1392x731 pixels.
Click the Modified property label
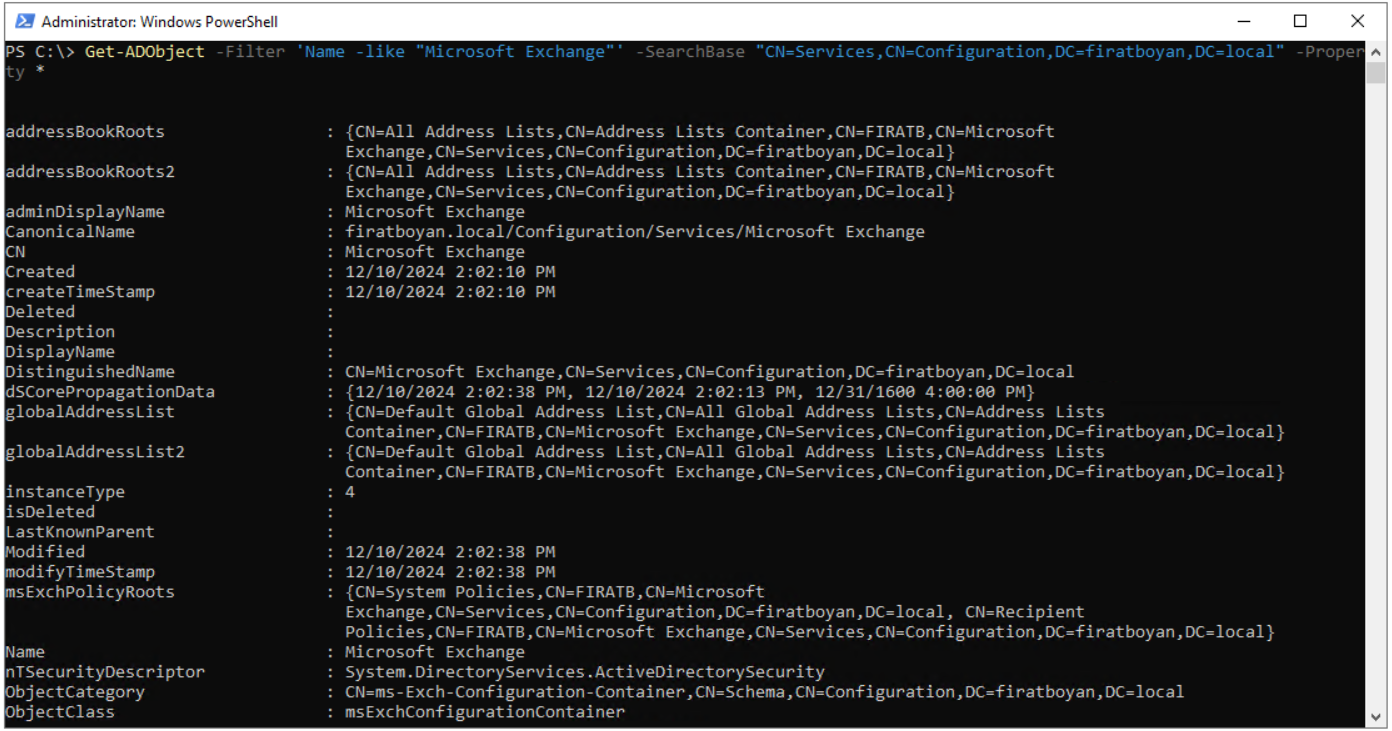click(x=45, y=552)
